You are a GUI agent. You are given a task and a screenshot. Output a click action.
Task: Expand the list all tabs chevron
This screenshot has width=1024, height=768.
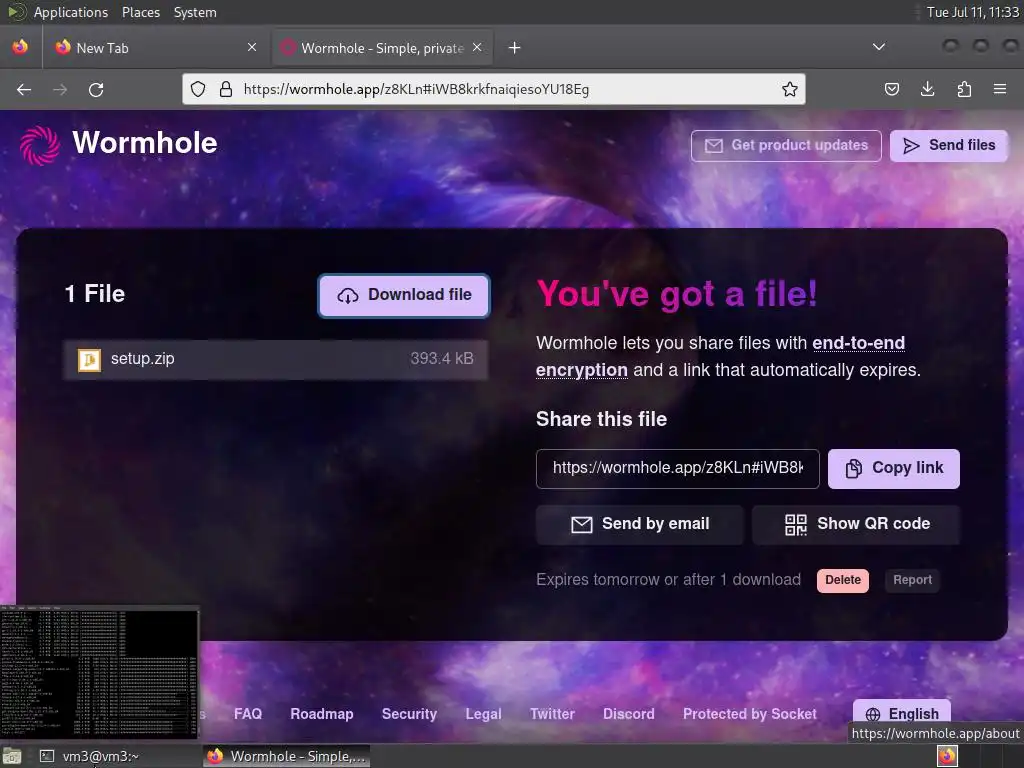(879, 47)
